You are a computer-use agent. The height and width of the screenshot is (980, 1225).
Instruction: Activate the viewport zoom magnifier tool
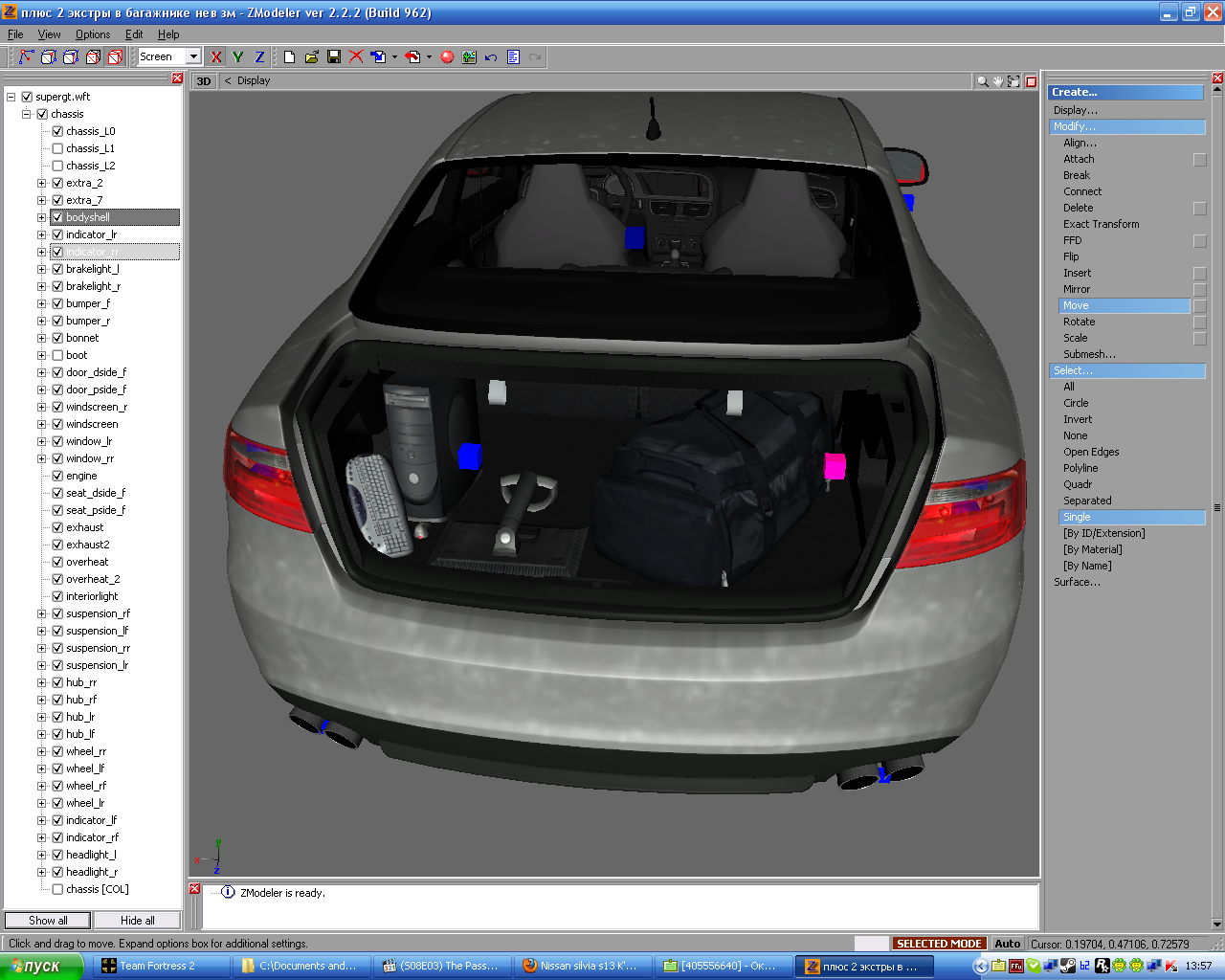pyautogui.click(x=982, y=81)
